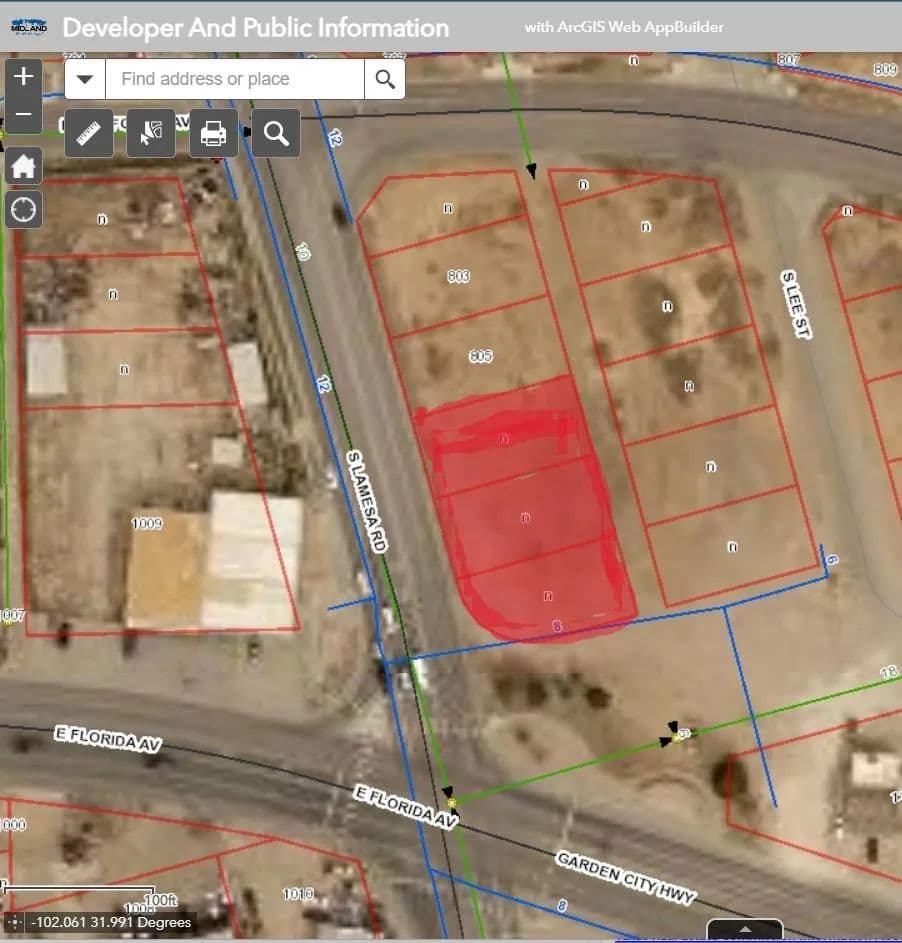Open the Query magnifier widget
Viewport: 902px width, 943px height.
(x=276, y=133)
